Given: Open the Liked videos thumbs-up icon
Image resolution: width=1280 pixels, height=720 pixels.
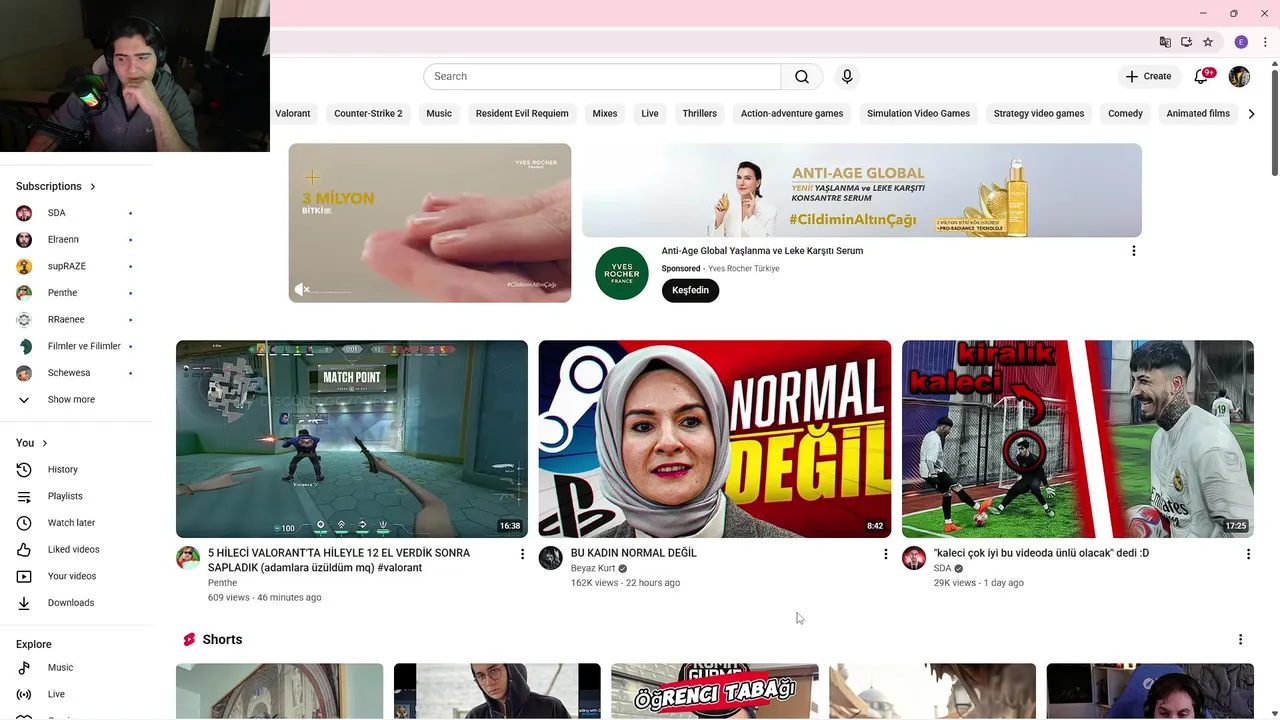Looking at the screenshot, I should click(24, 549).
